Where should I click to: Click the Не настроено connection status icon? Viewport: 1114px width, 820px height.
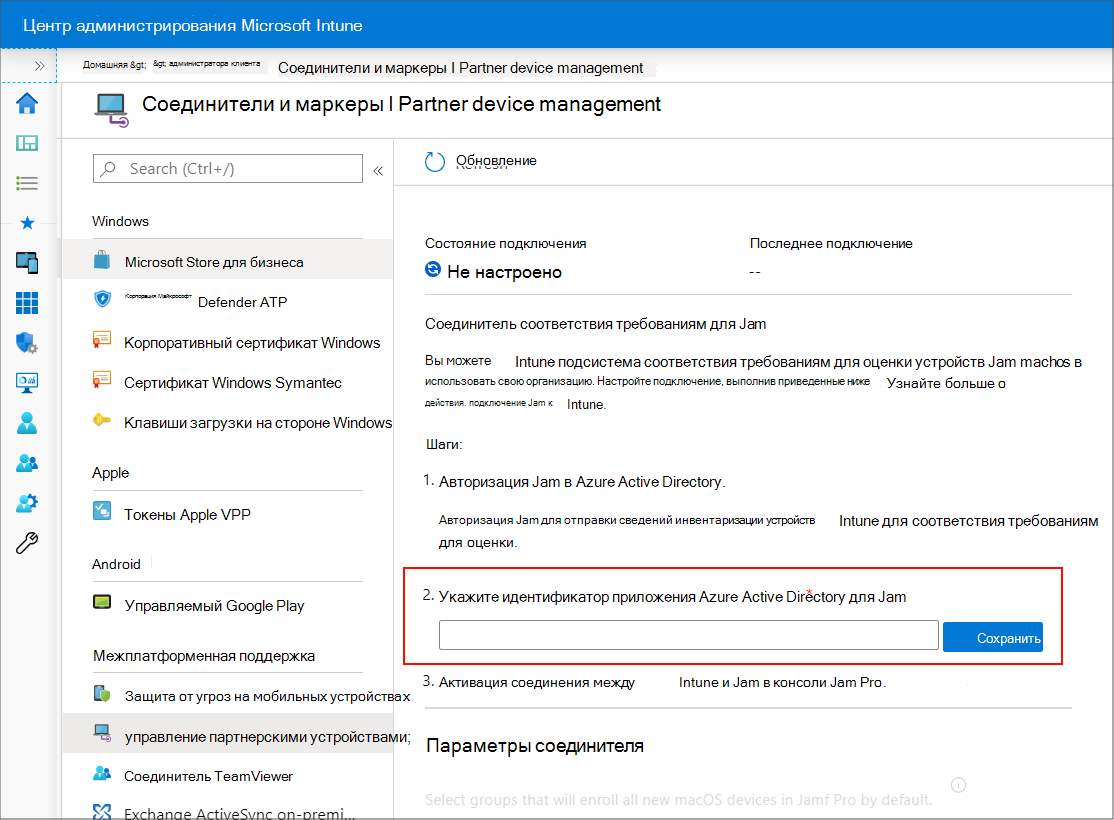click(433, 269)
